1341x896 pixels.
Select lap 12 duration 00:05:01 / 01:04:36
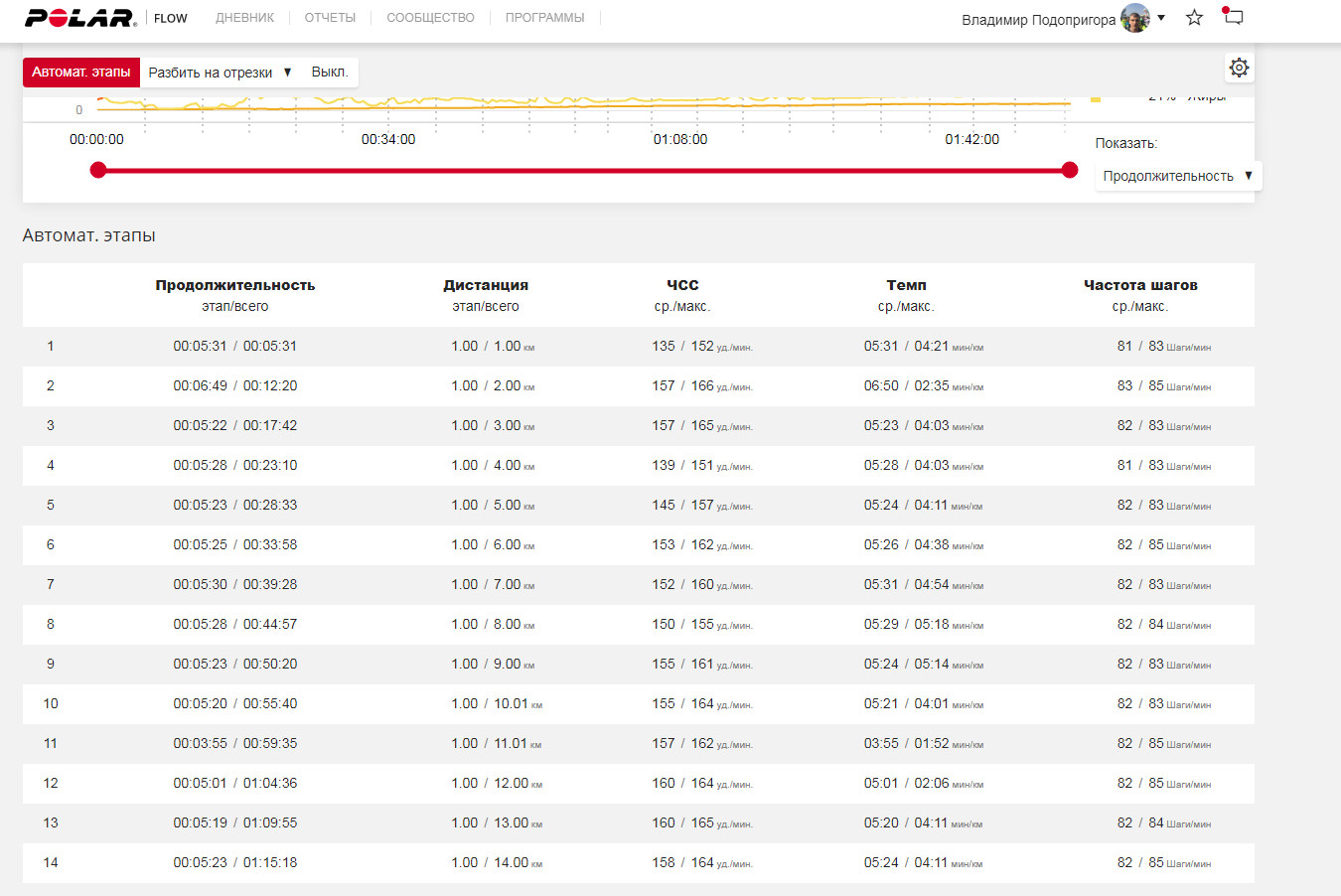(x=235, y=783)
